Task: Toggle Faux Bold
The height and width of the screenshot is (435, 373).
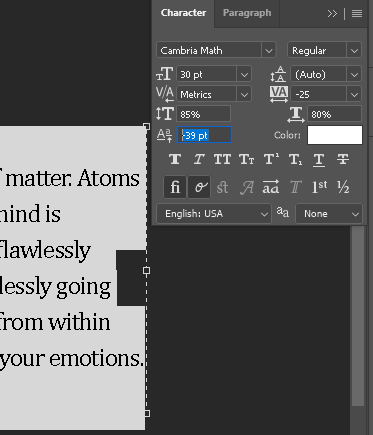Action: click(175, 159)
